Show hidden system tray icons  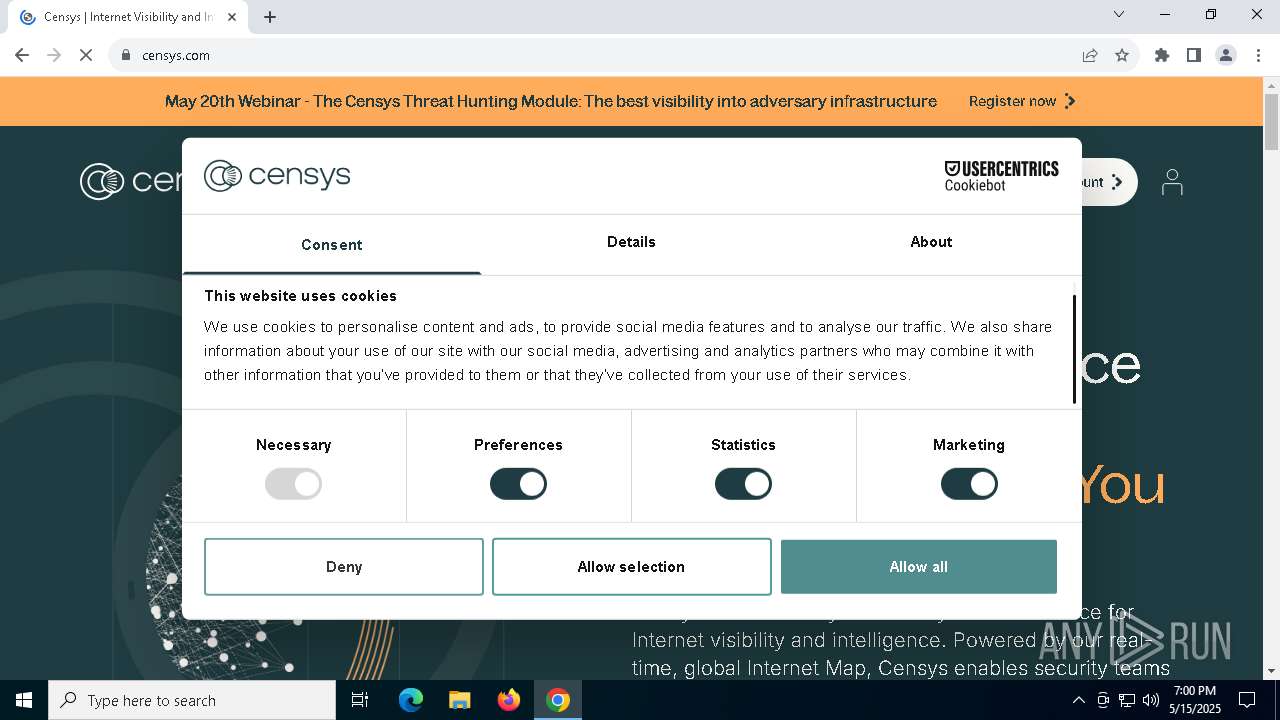point(1078,700)
